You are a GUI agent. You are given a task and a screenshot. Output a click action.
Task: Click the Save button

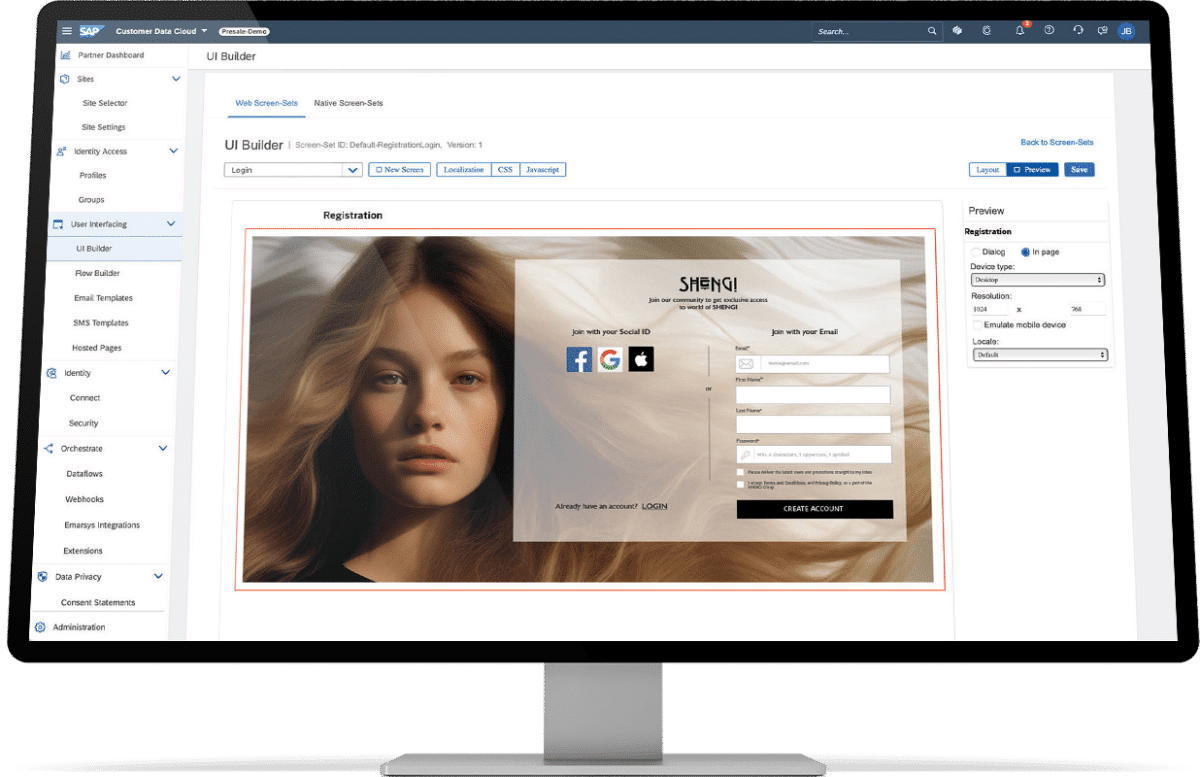(x=1079, y=170)
